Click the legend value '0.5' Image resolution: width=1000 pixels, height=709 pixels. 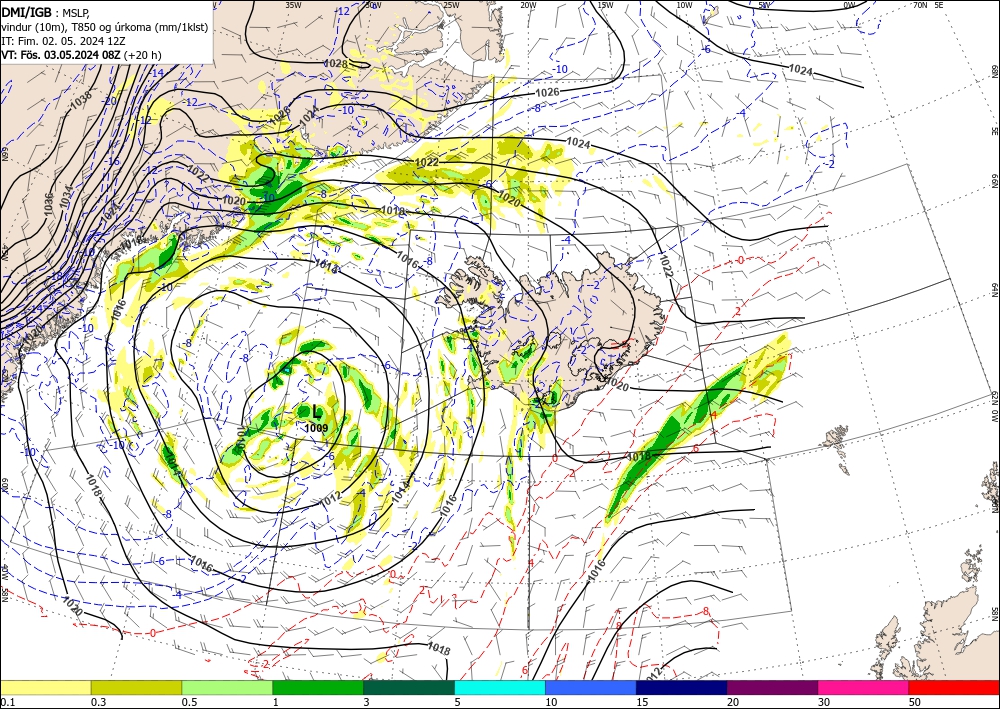189,702
